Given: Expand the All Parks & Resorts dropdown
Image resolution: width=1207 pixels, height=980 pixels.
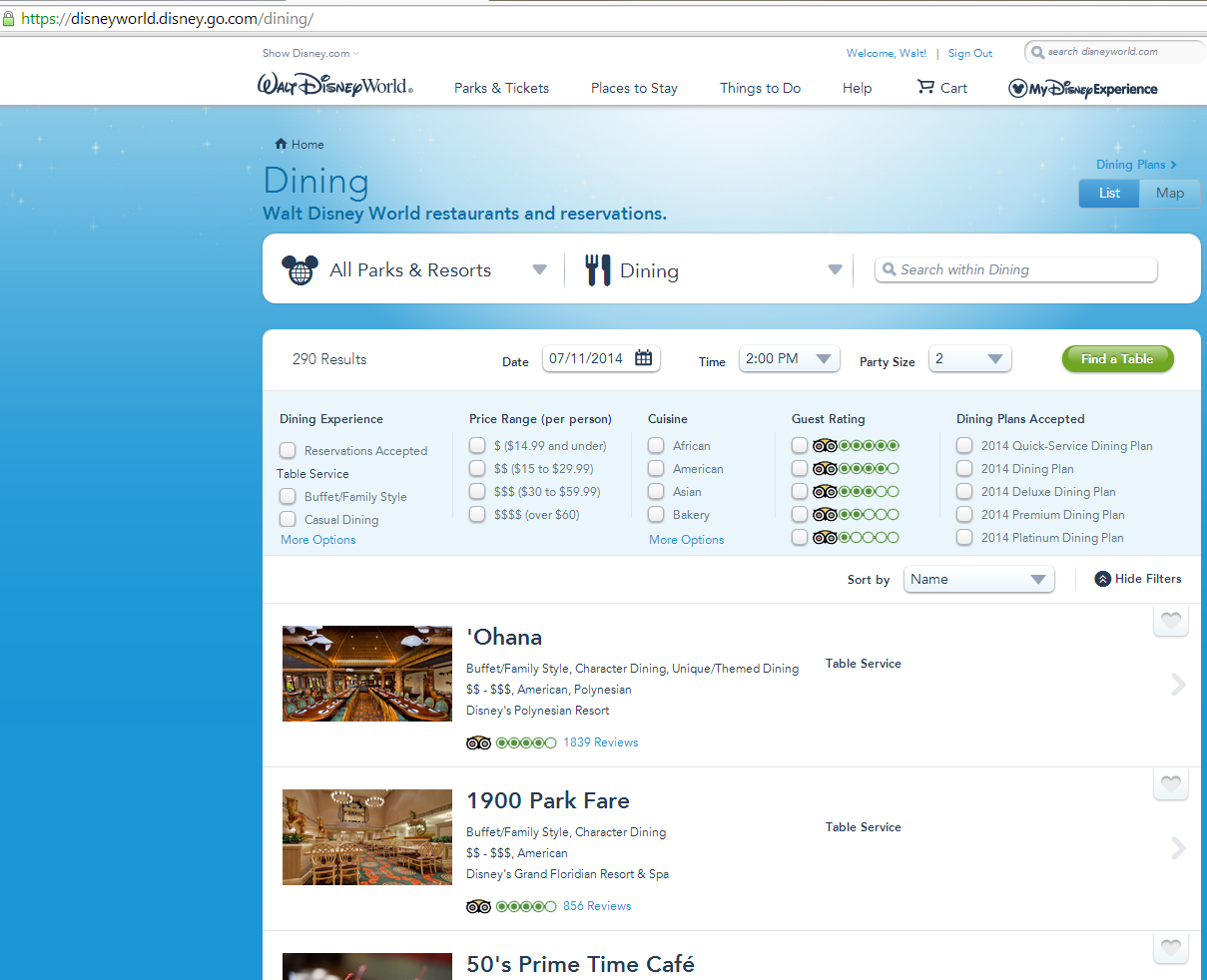Looking at the screenshot, I should (539, 269).
